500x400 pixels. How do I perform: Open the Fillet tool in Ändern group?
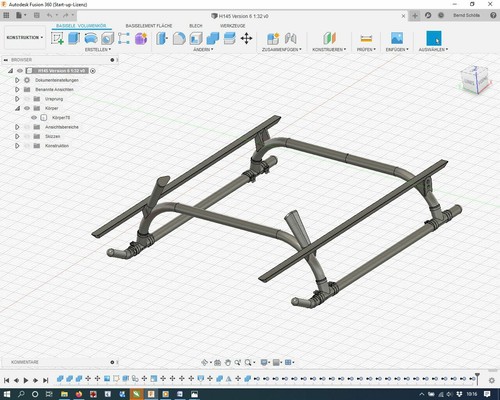tap(179, 38)
